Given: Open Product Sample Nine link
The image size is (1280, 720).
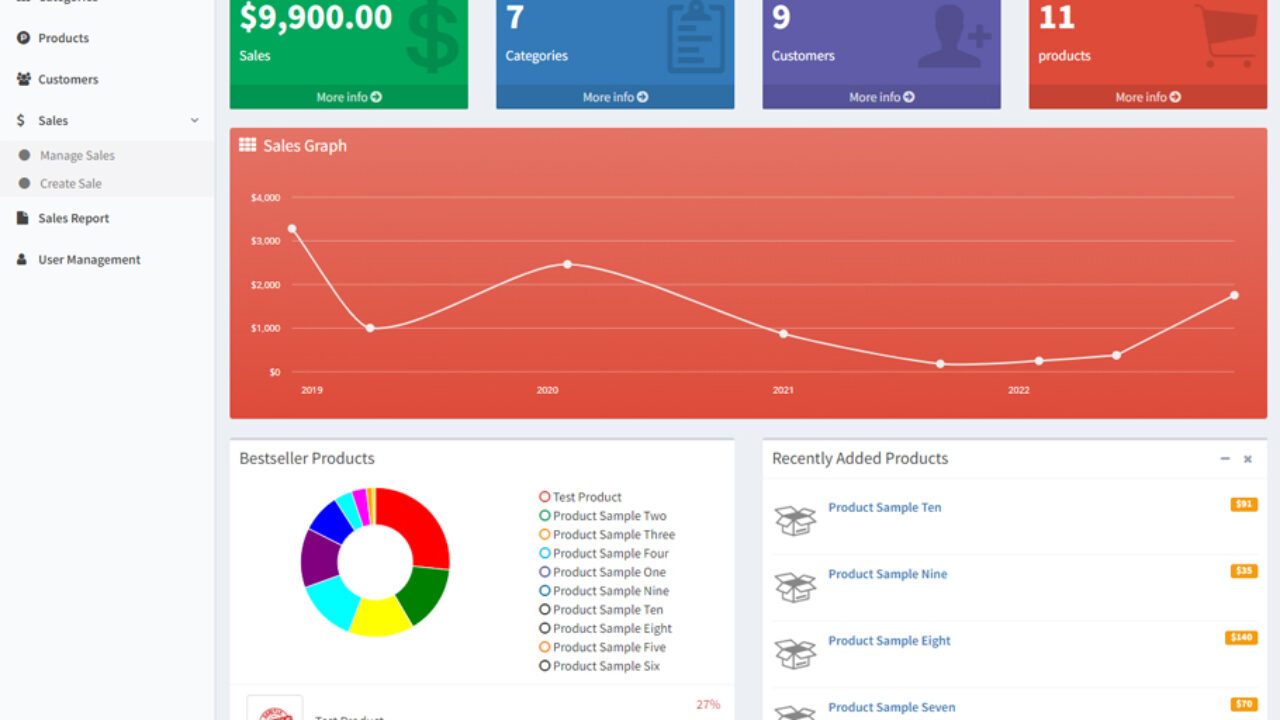Looking at the screenshot, I should pos(887,574).
